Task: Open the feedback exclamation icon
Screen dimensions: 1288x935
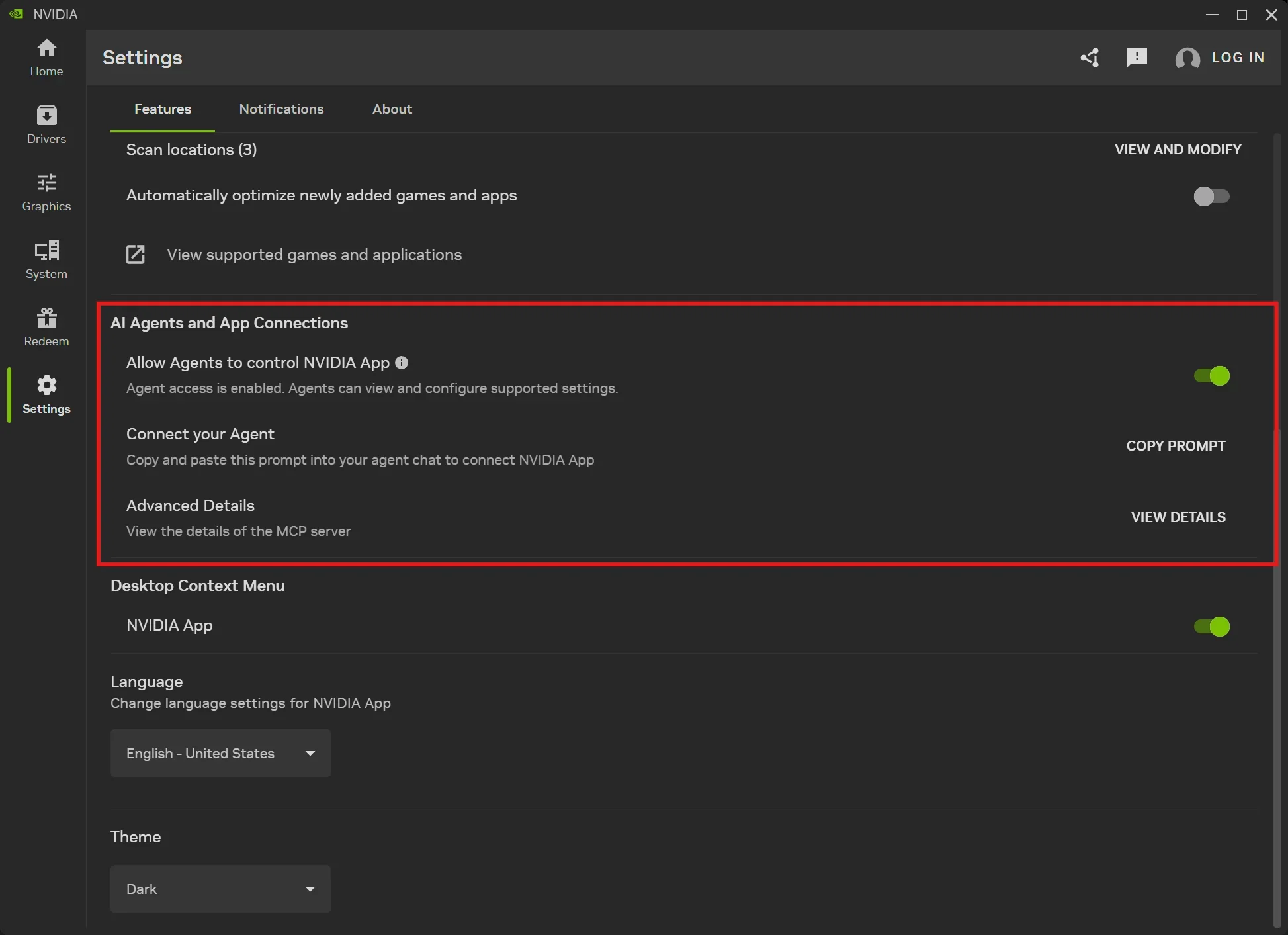Action: (x=1137, y=58)
